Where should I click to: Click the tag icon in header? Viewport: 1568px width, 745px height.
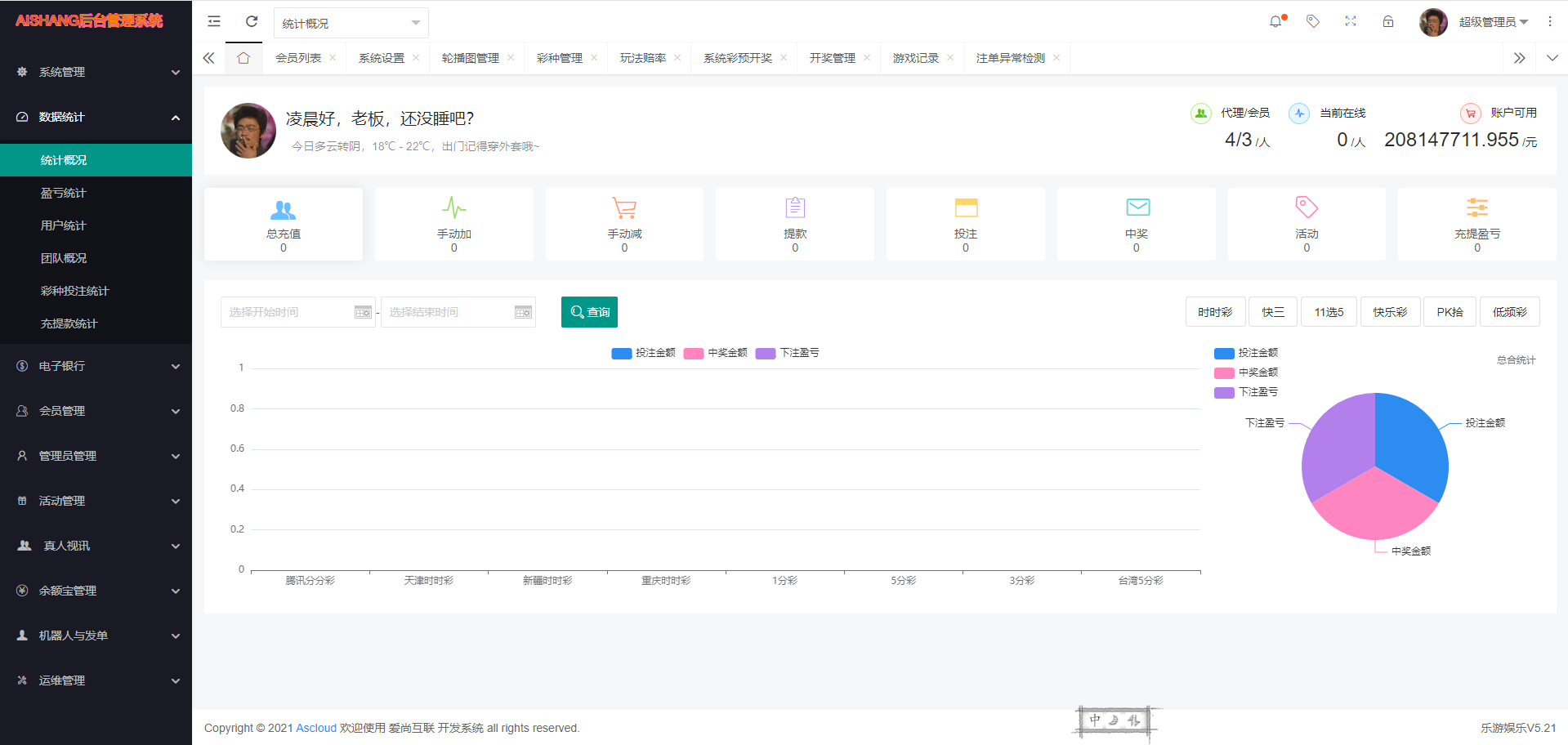(x=1313, y=22)
